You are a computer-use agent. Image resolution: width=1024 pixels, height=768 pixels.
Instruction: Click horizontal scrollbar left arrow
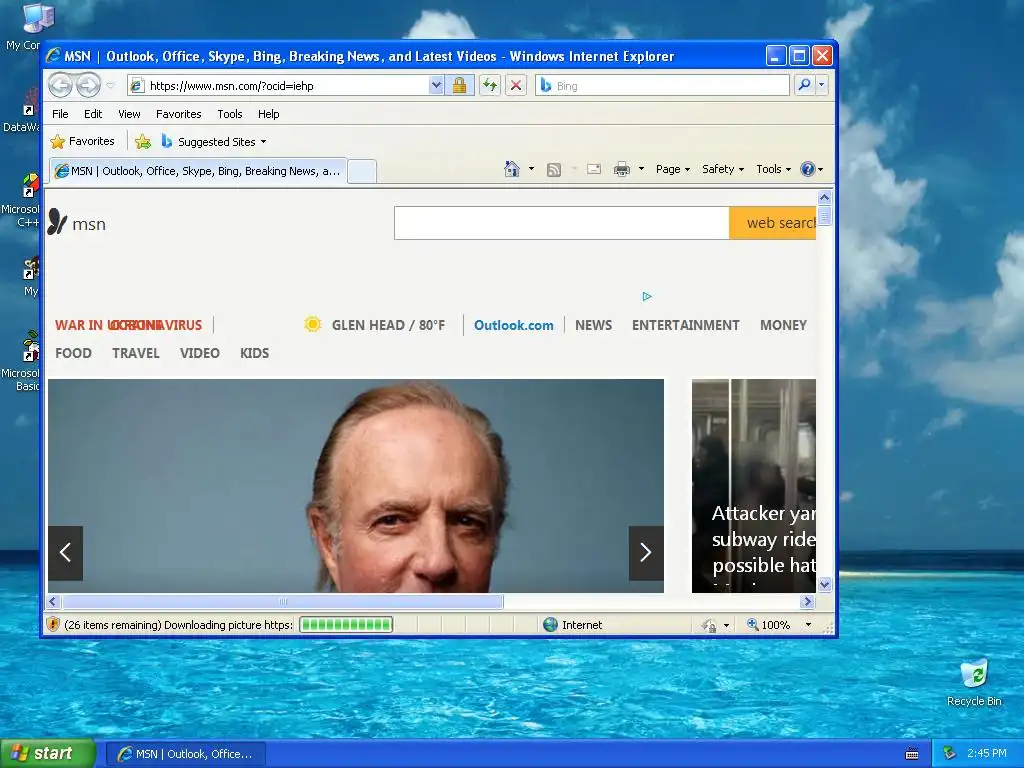point(54,601)
